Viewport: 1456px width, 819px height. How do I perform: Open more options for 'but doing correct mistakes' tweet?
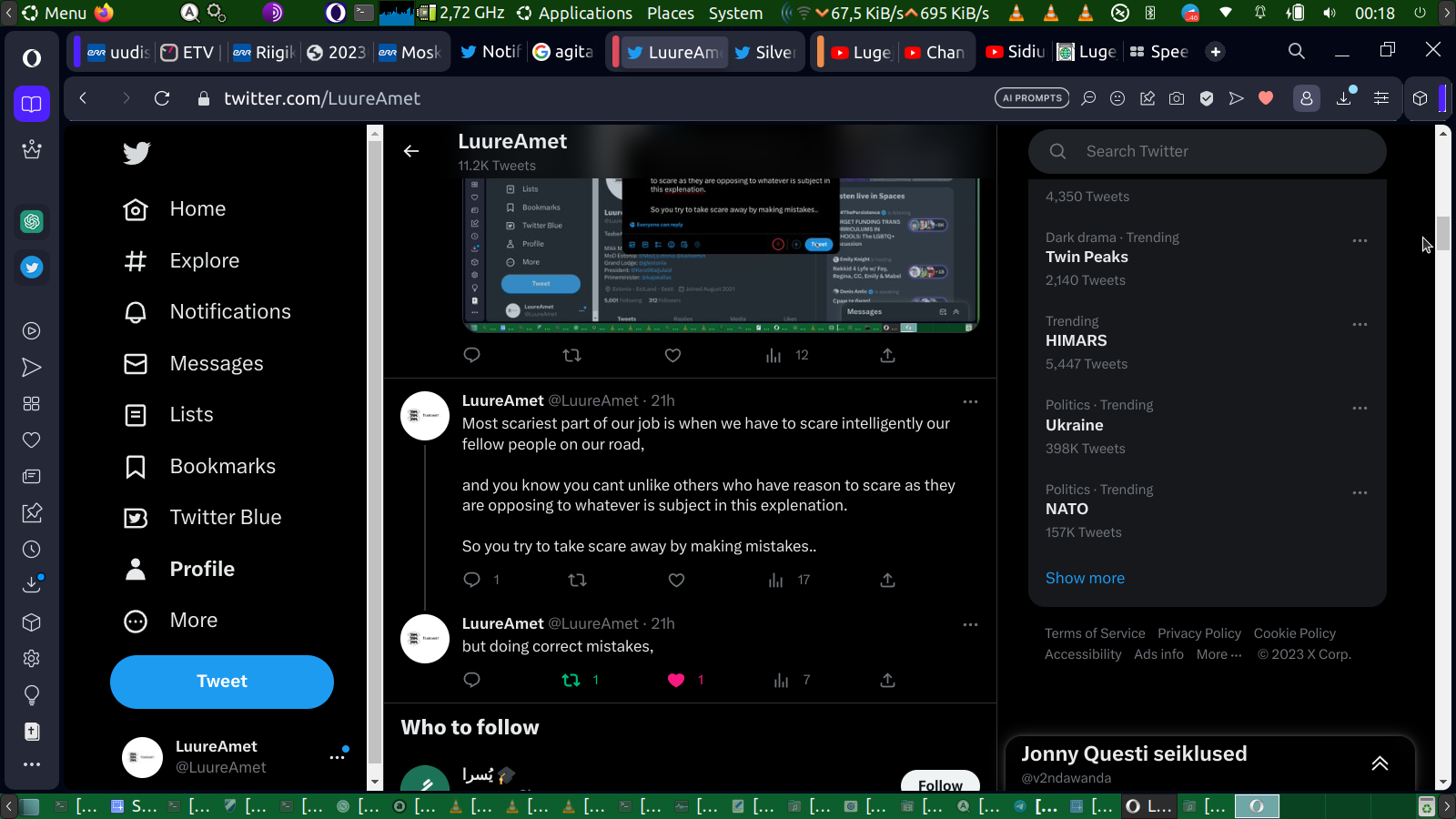(970, 624)
